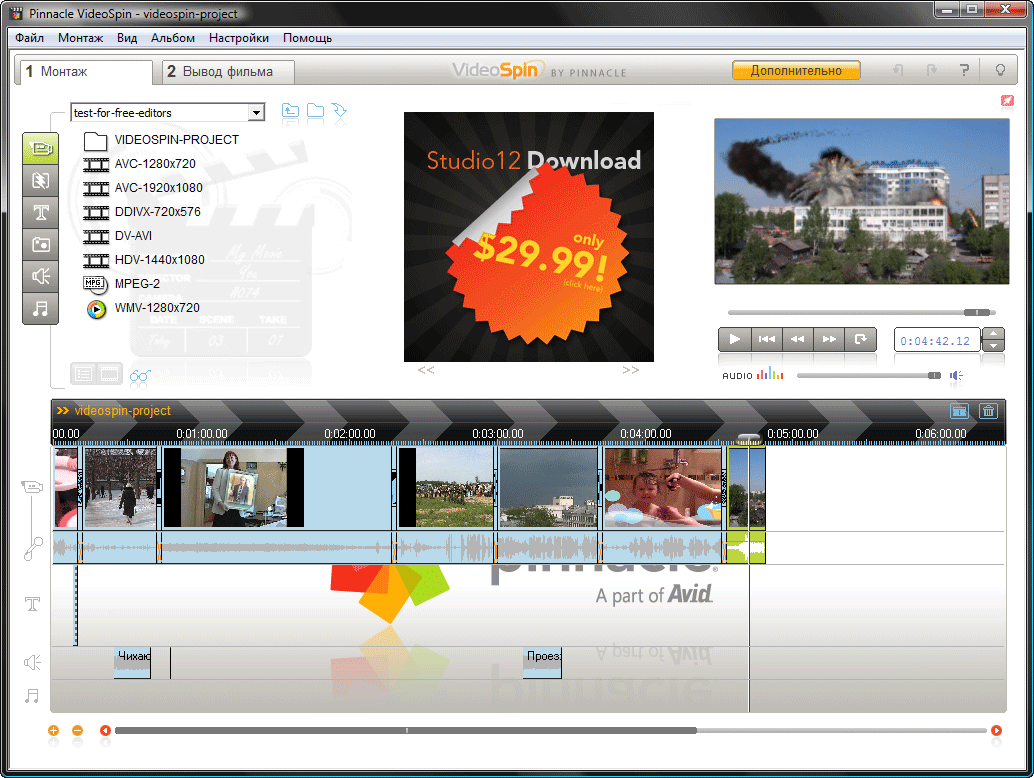
Task: Click the razor split clip icon
Action: [x=959, y=411]
